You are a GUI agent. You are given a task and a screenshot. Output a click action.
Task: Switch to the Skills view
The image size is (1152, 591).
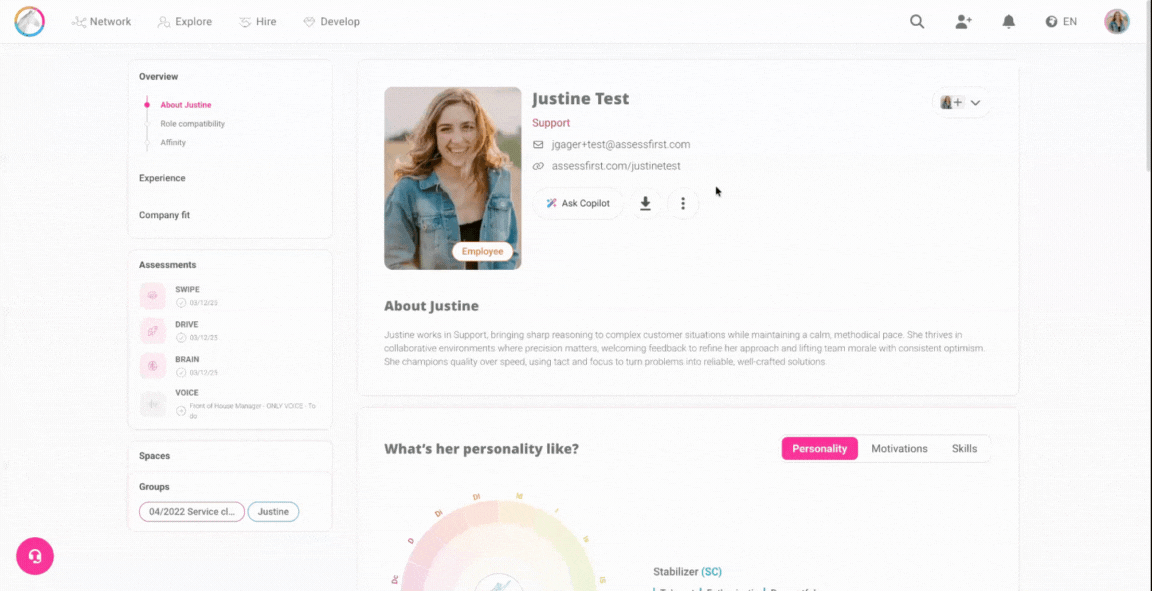[x=964, y=448]
